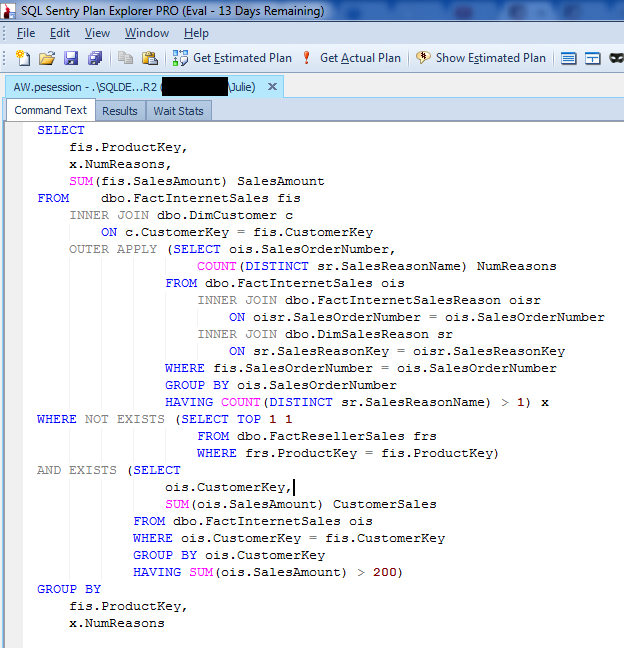The height and width of the screenshot is (648, 624).
Task: Click dbo.FactInternetSalesReason oisr text
Action: (x=412, y=300)
